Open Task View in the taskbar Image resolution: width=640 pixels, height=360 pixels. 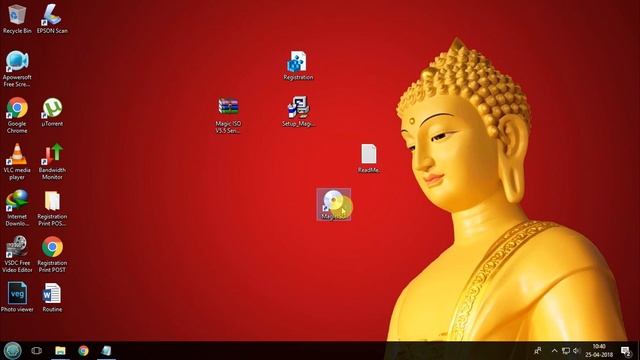[x=36, y=351]
